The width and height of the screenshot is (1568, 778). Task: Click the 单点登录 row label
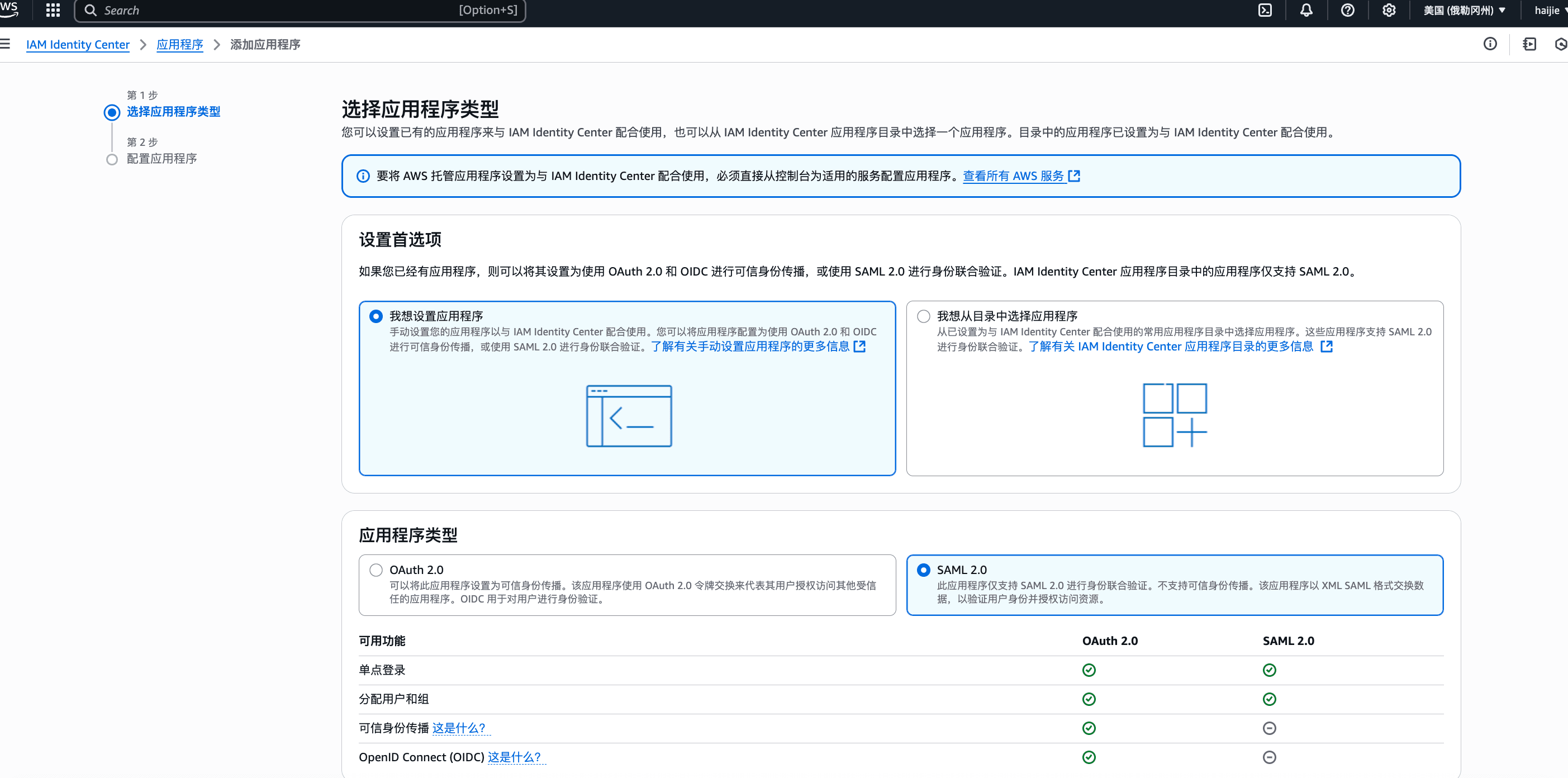click(382, 670)
